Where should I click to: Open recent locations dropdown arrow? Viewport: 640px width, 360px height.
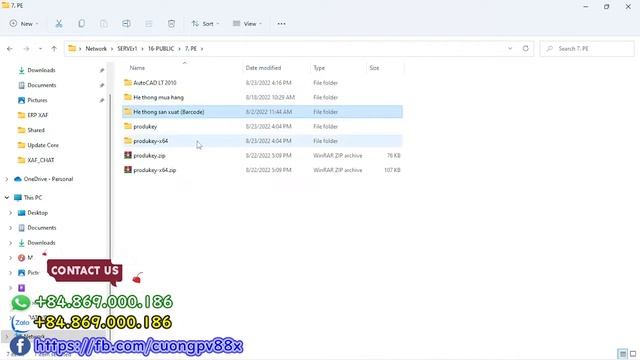pos(40,49)
